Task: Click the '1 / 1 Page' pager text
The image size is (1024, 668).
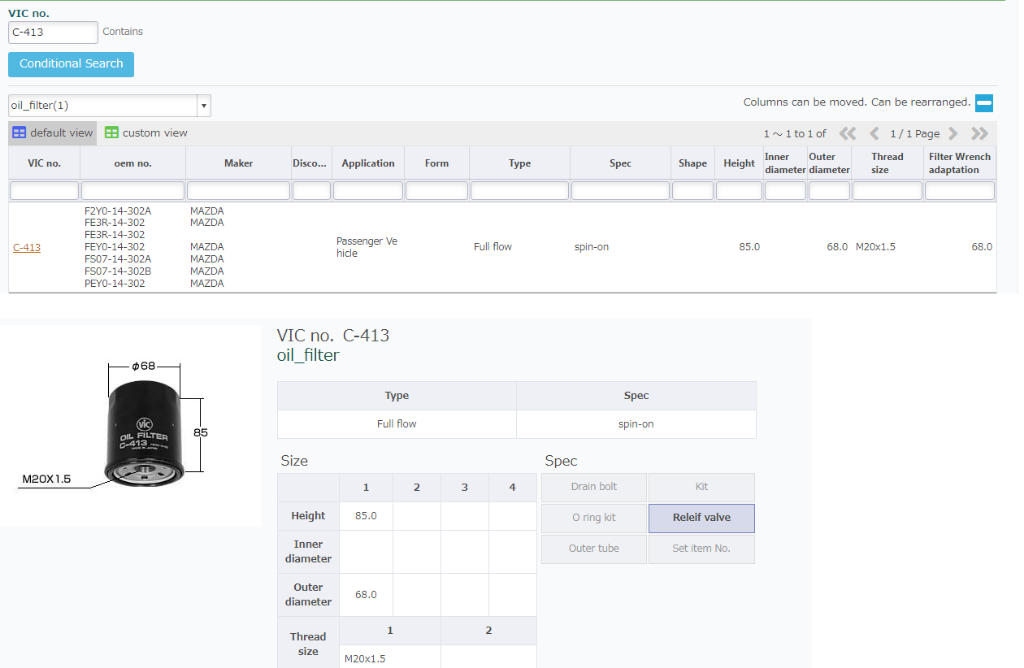Action: [914, 134]
